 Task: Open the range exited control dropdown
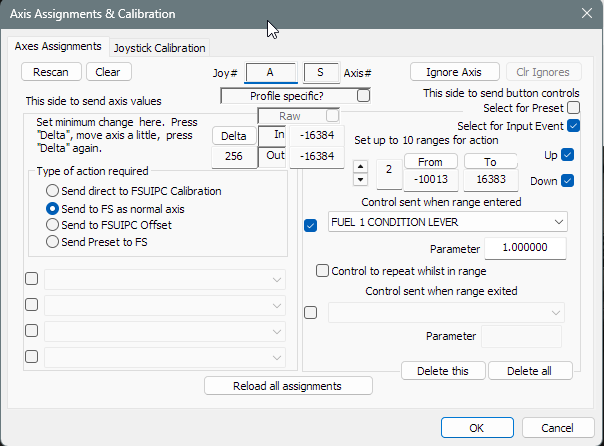[446, 312]
